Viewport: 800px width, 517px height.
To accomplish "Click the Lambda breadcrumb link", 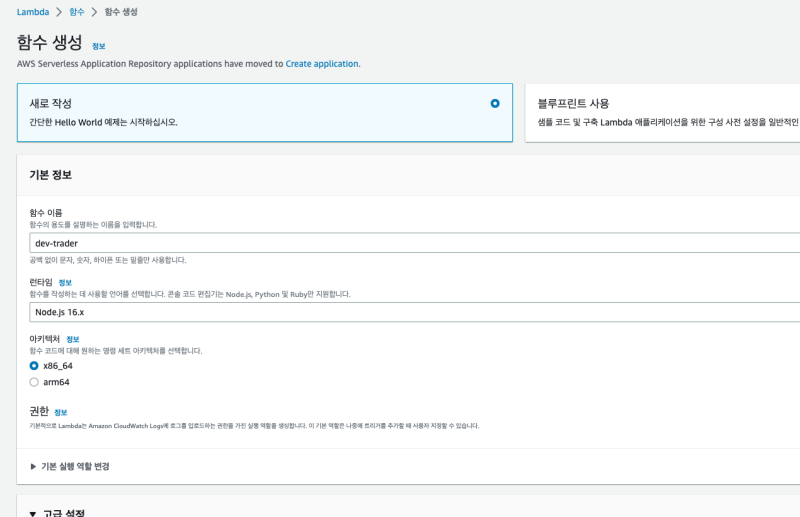I will click(33, 12).
